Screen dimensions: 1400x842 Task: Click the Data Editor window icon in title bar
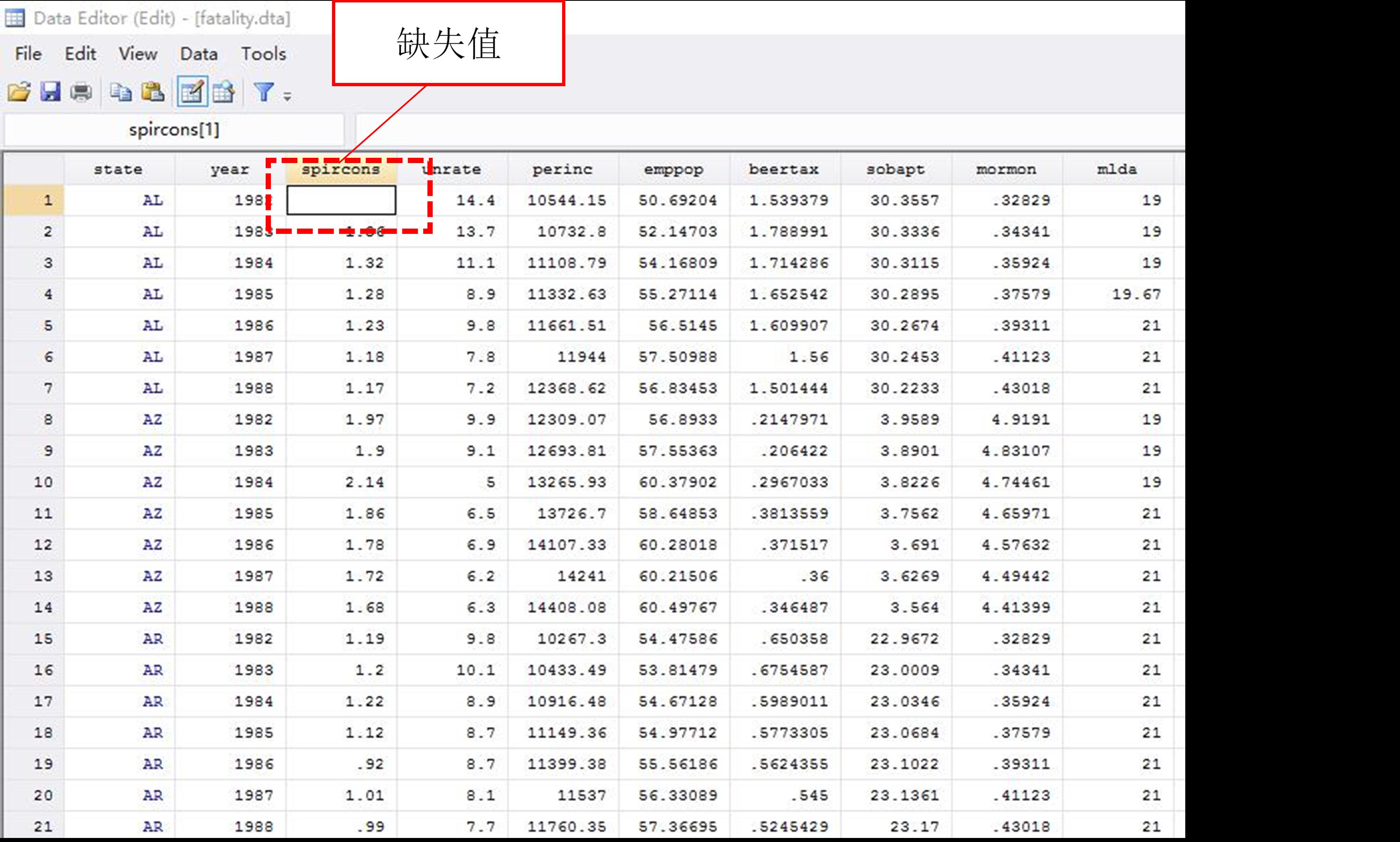click(x=15, y=18)
